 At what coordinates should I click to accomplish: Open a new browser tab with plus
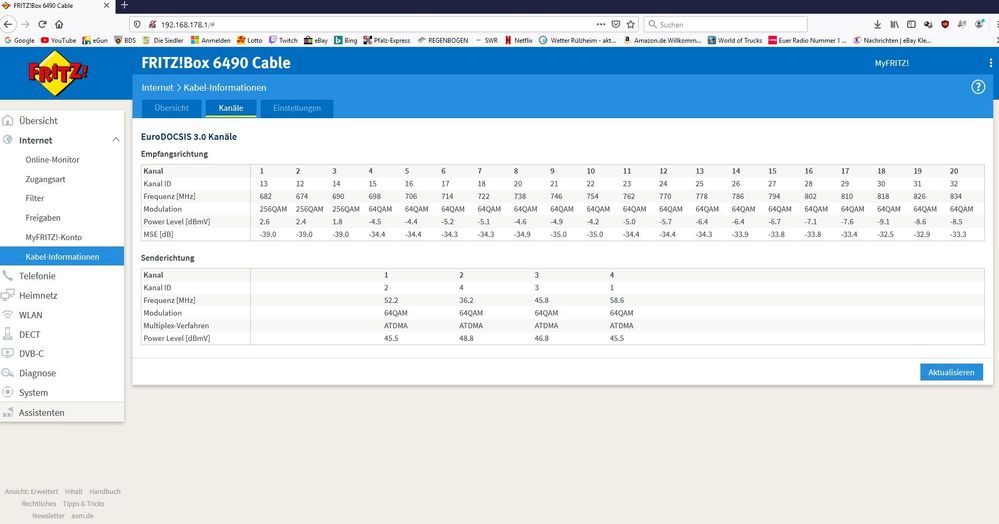124,5
